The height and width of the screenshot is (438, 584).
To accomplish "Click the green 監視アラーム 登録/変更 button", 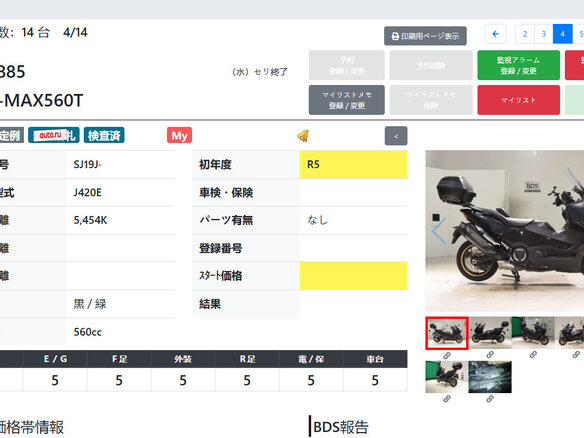I will click(518, 65).
